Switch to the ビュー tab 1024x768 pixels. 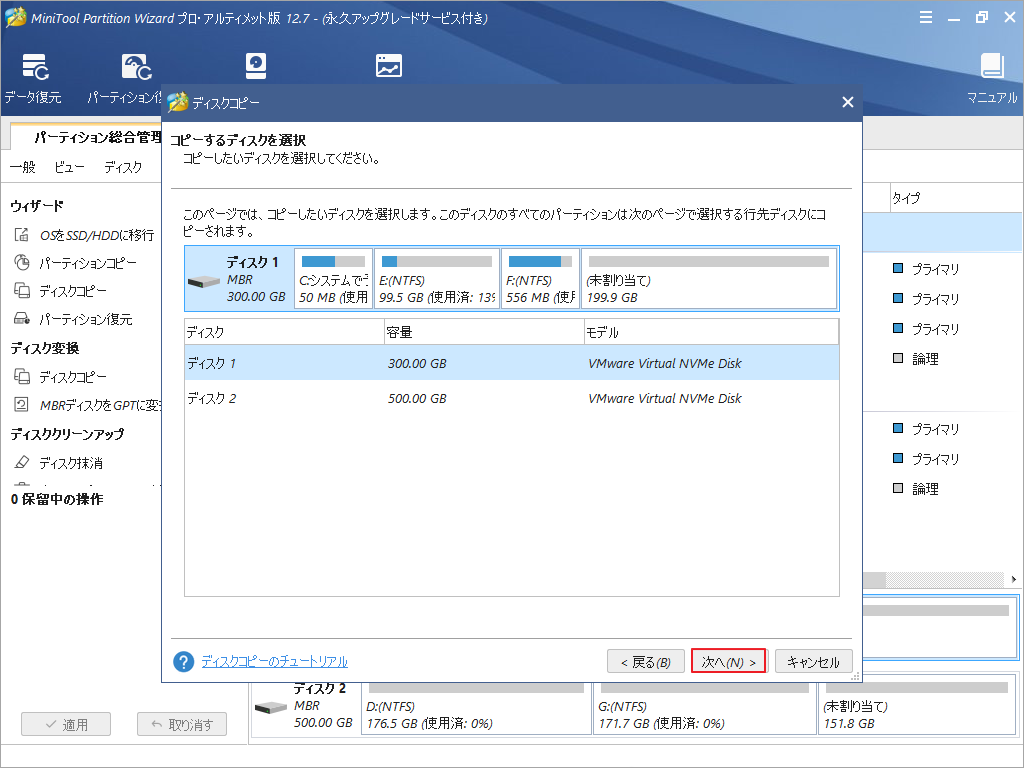pos(68,167)
